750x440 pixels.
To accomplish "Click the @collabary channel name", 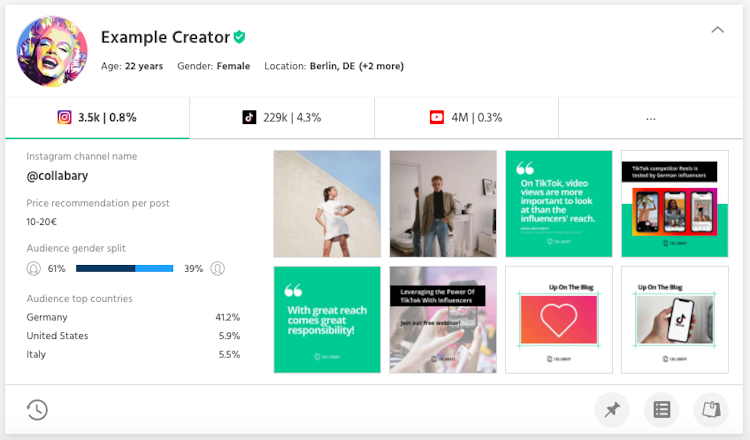I will click(56, 177).
